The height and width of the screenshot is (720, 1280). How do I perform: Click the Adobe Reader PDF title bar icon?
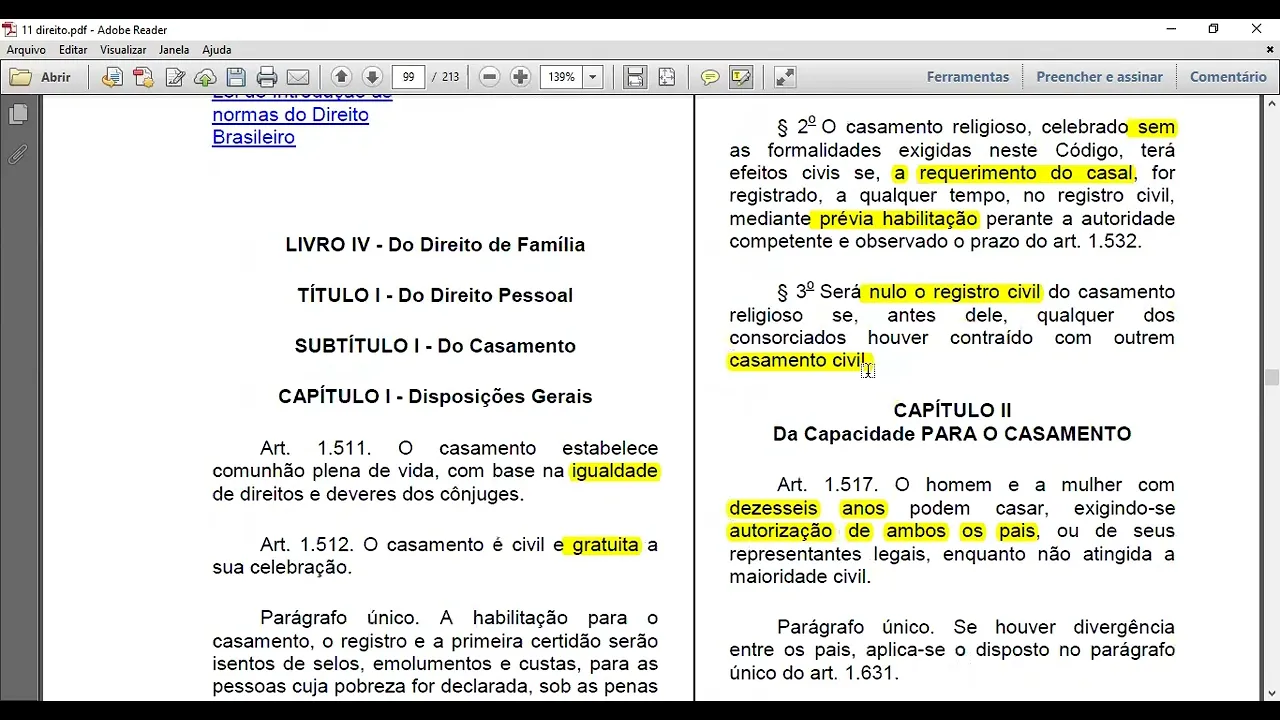coord(10,30)
